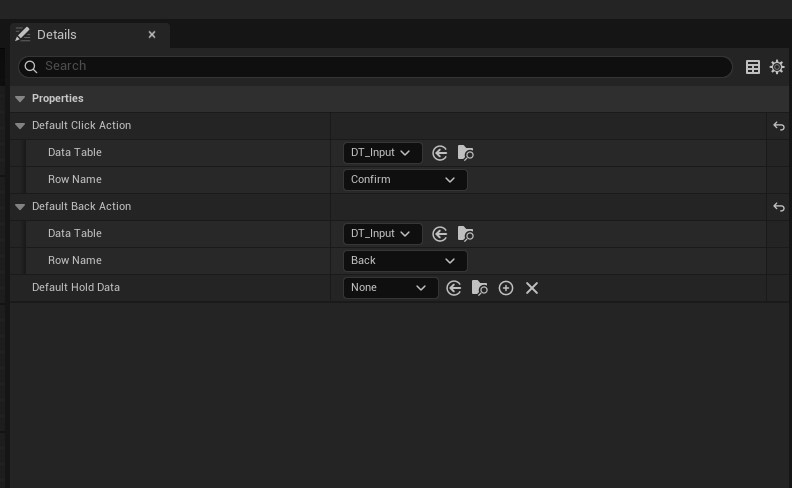The height and width of the screenshot is (488, 792).
Task: Clear the Default Hold Data value
Action: 532,288
